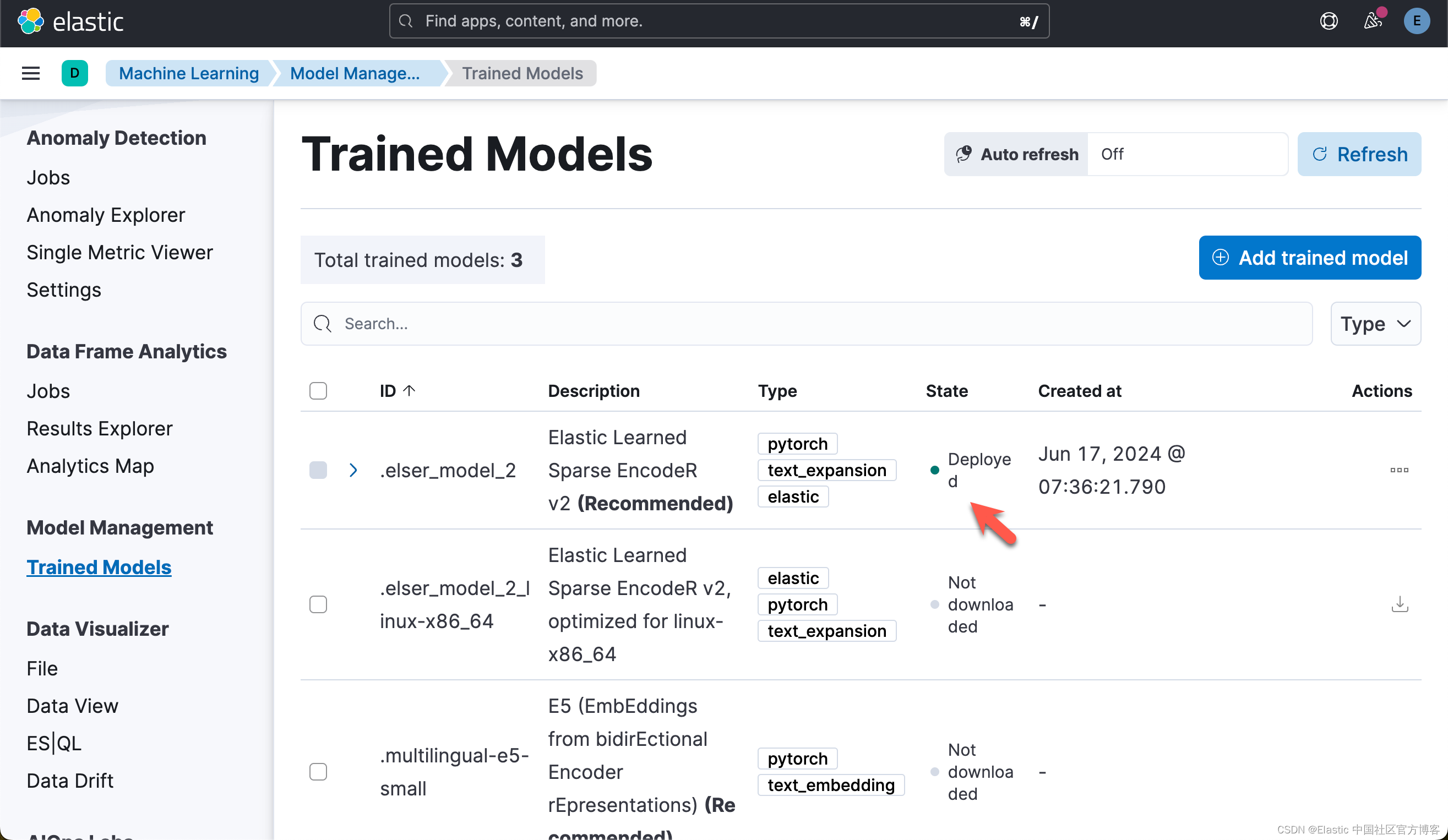
Task: Click the Machine Learning breadcrumb link
Action: (x=188, y=73)
